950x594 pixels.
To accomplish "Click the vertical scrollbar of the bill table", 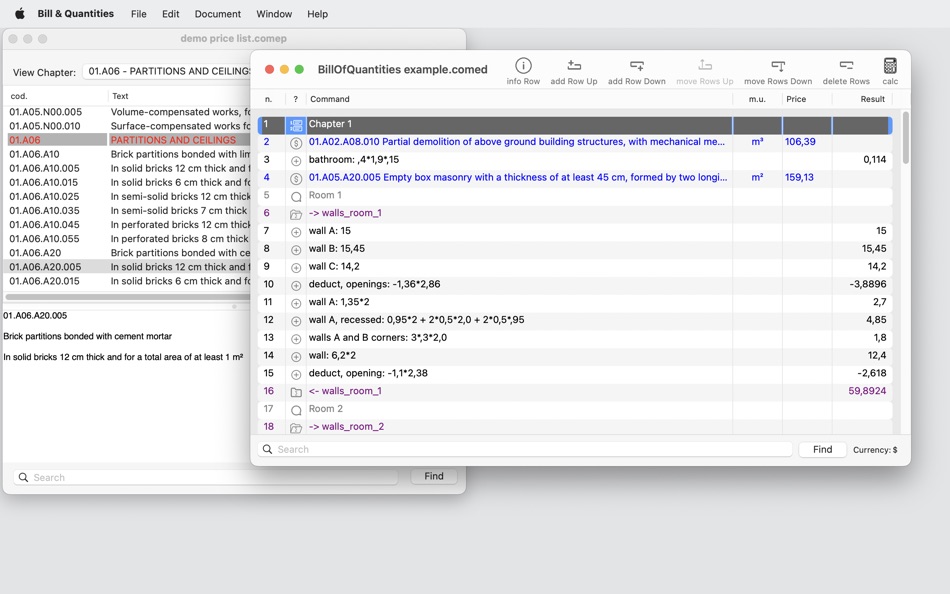I will pyautogui.click(x=906, y=138).
